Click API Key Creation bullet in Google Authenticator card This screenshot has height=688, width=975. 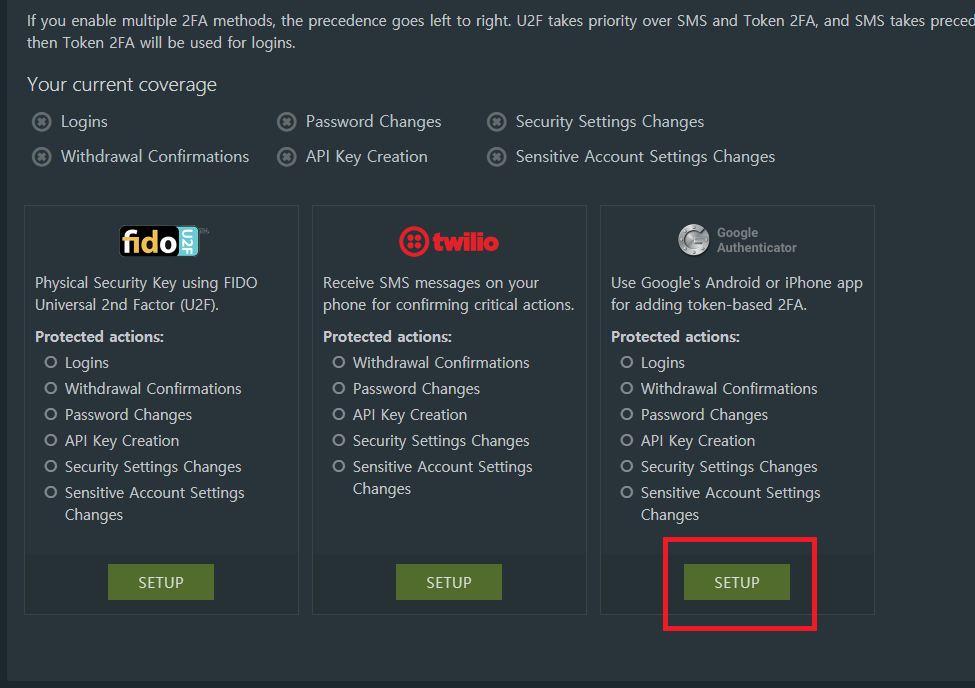point(627,440)
